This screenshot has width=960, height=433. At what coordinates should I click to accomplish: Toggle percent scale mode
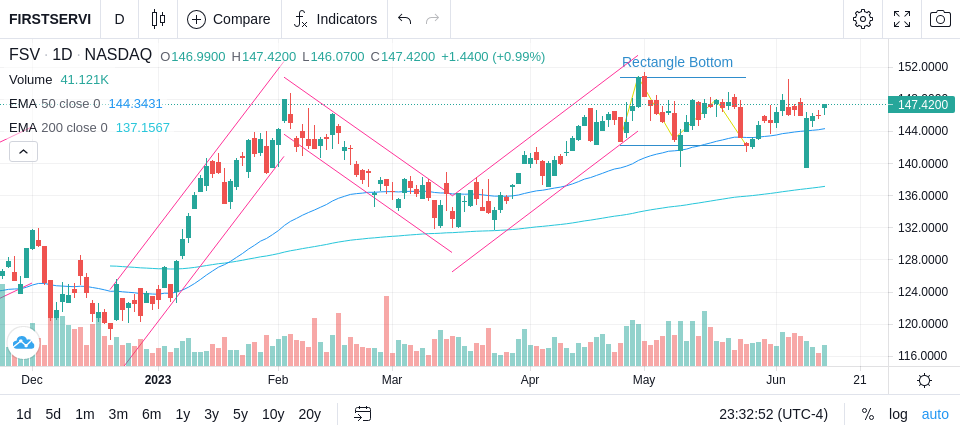(x=868, y=414)
